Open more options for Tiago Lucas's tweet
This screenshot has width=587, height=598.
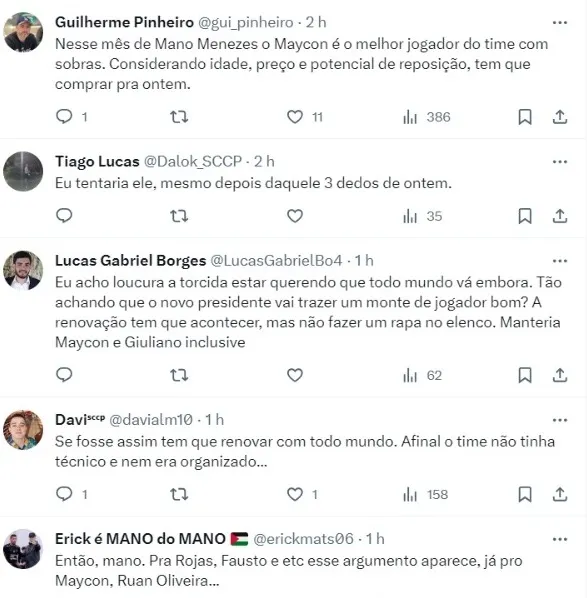point(560,162)
